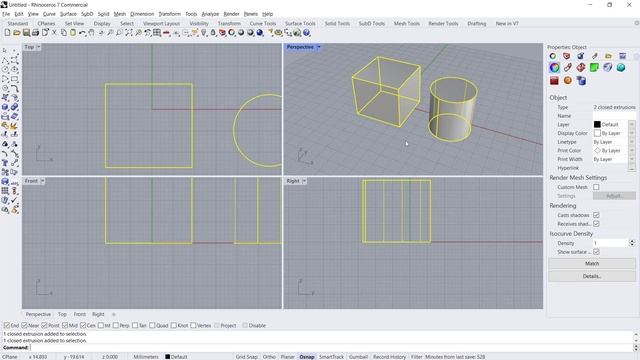Toggle the Mid osnap checkbox
The height and width of the screenshot is (360, 640).
pyautogui.click(x=65, y=325)
